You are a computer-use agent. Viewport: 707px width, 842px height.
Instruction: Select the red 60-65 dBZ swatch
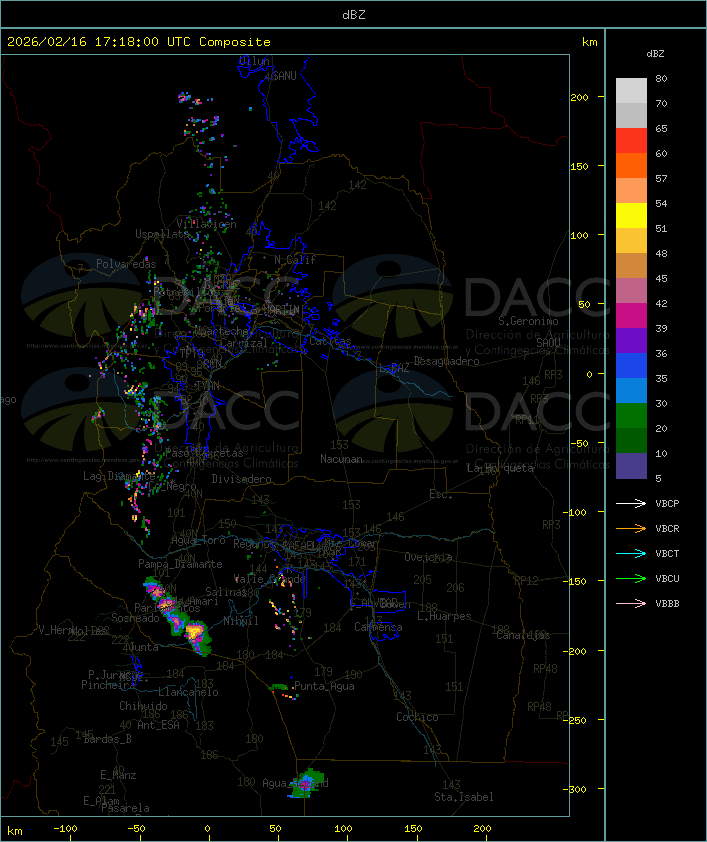tap(631, 141)
